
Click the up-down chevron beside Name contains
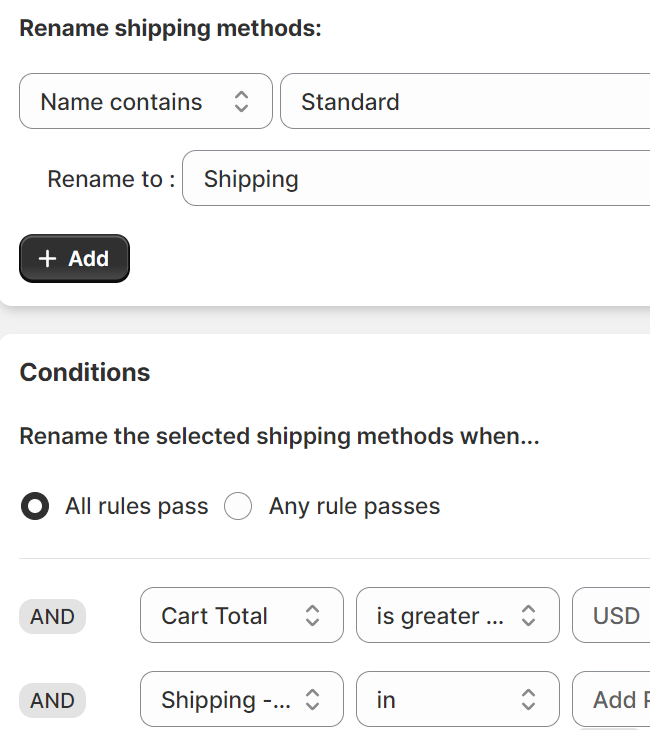point(241,102)
